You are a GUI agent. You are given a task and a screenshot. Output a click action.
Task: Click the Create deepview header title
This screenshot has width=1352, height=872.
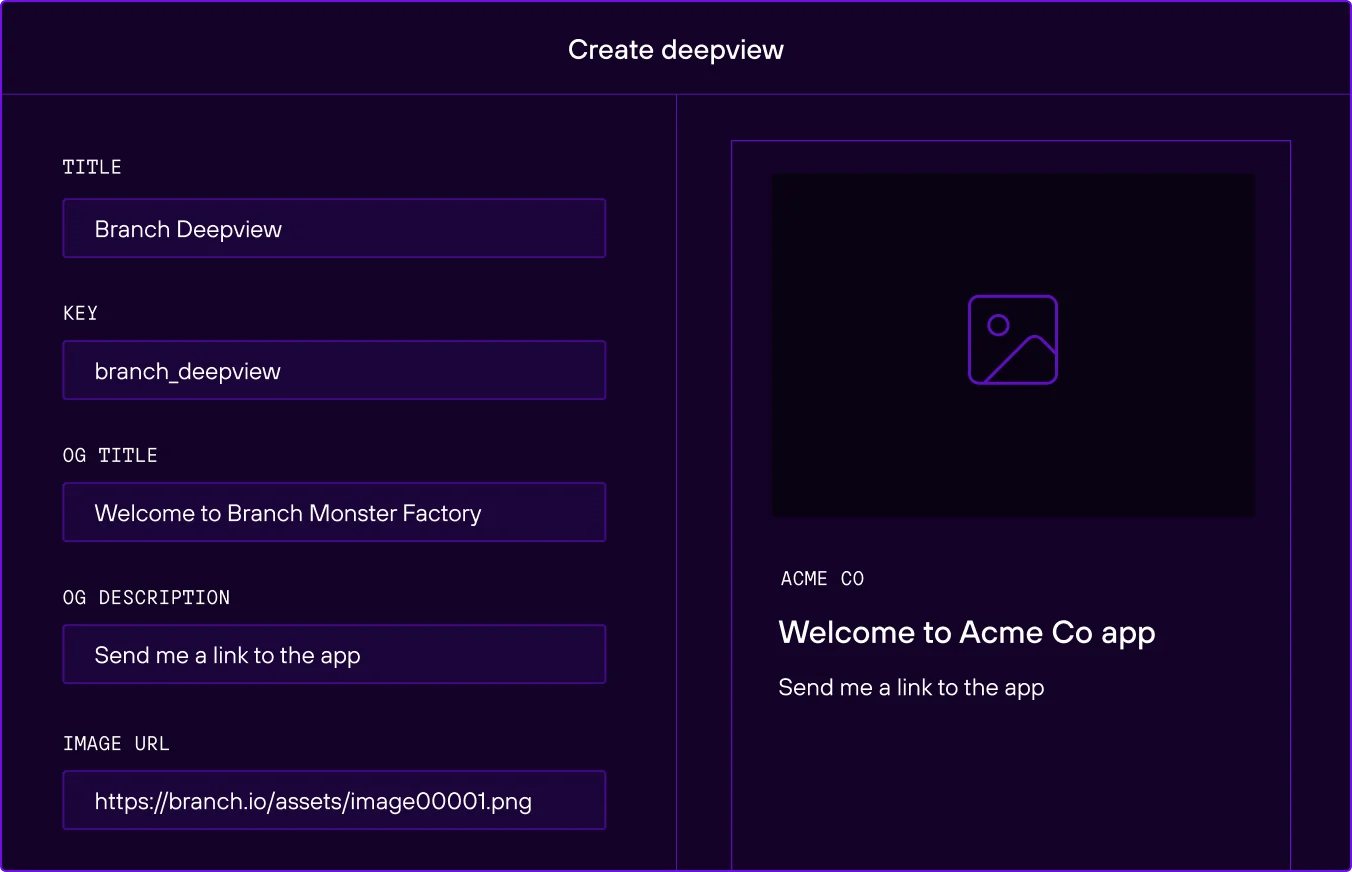point(675,49)
